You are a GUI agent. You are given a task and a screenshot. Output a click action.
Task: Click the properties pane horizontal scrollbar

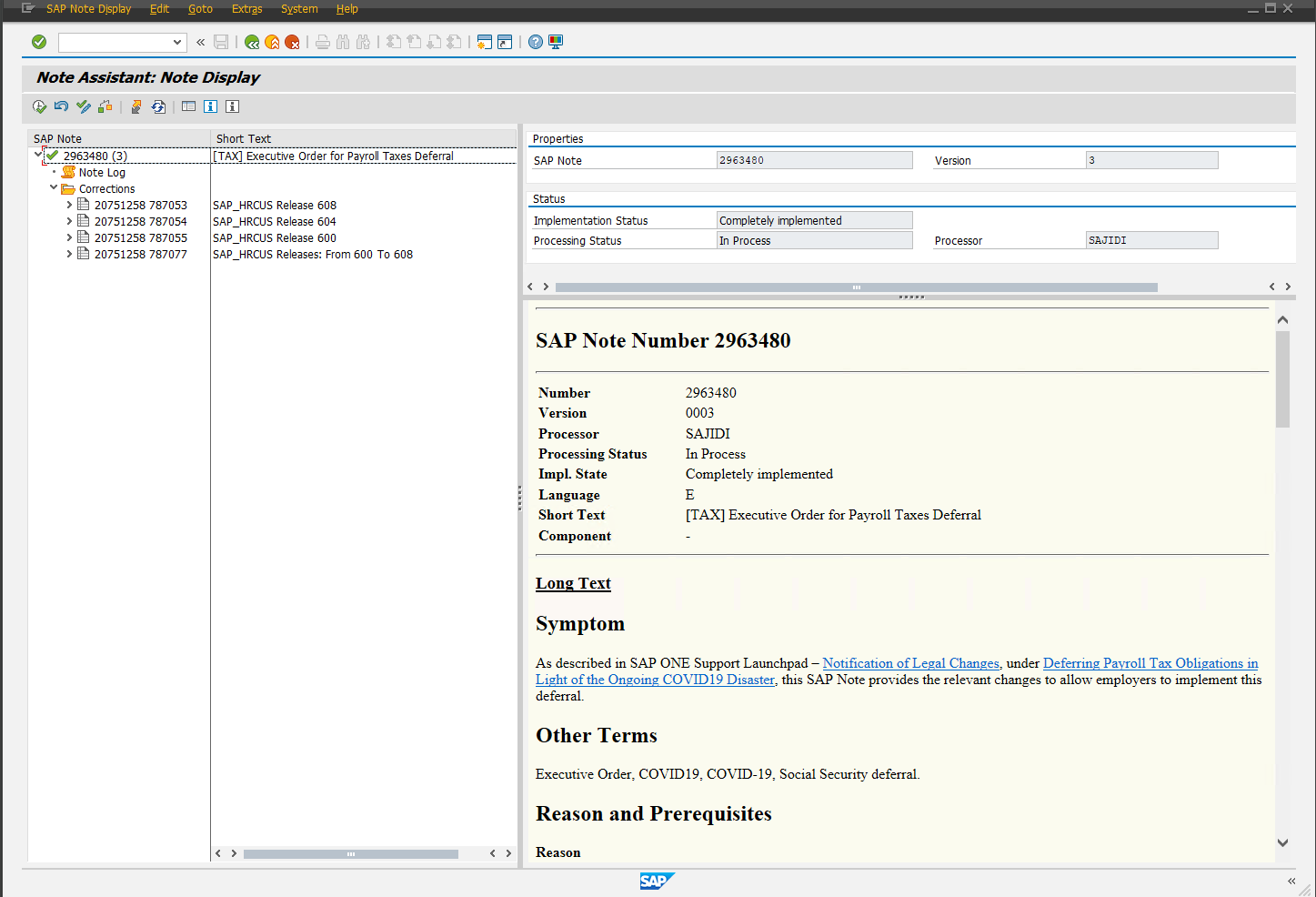click(x=856, y=287)
